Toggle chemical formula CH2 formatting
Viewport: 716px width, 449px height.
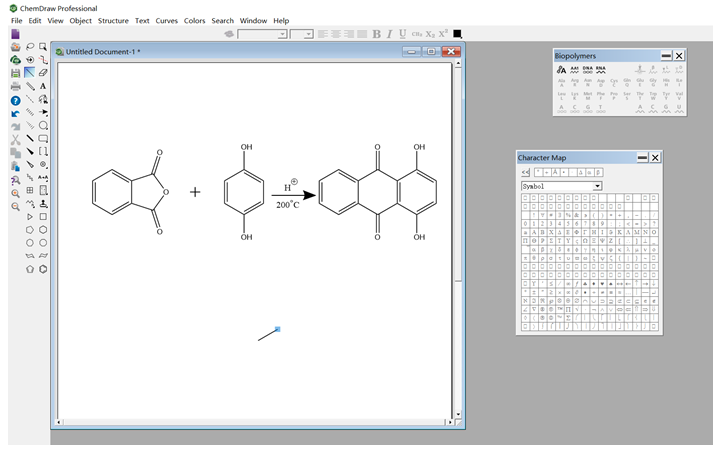(416, 34)
